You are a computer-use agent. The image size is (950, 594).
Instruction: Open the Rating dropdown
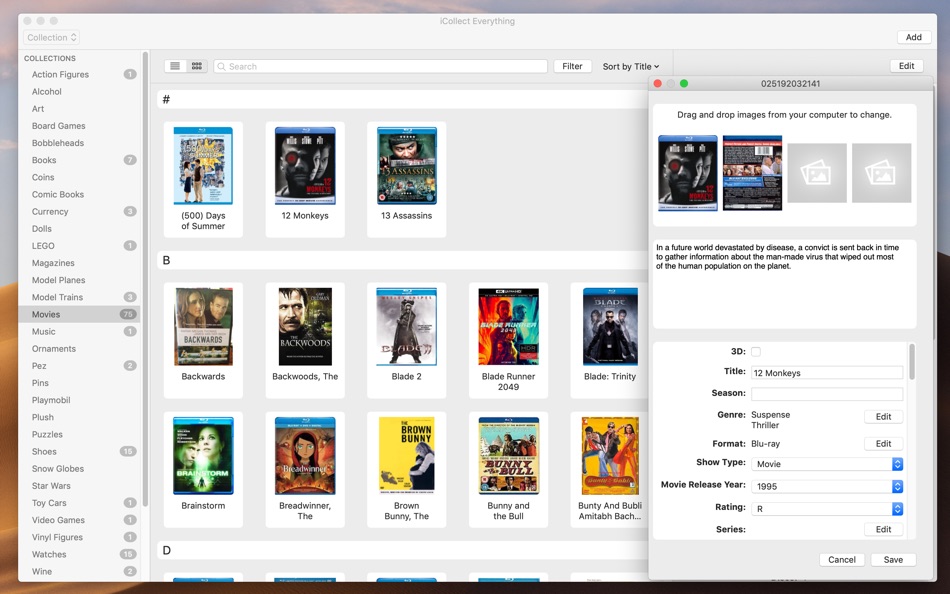coord(827,509)
